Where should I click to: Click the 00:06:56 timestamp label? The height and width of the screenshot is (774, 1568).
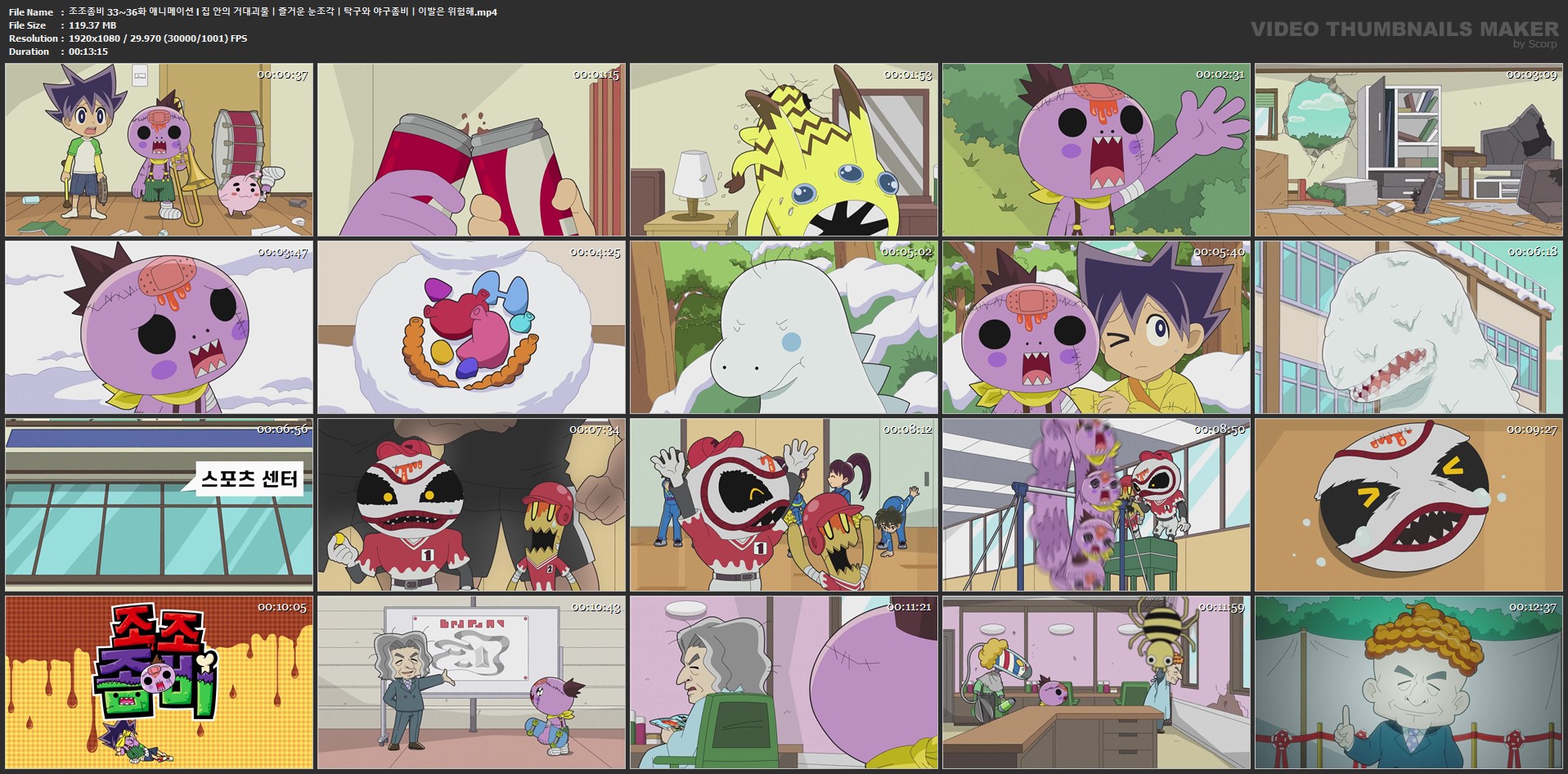[x=282, y=429]
